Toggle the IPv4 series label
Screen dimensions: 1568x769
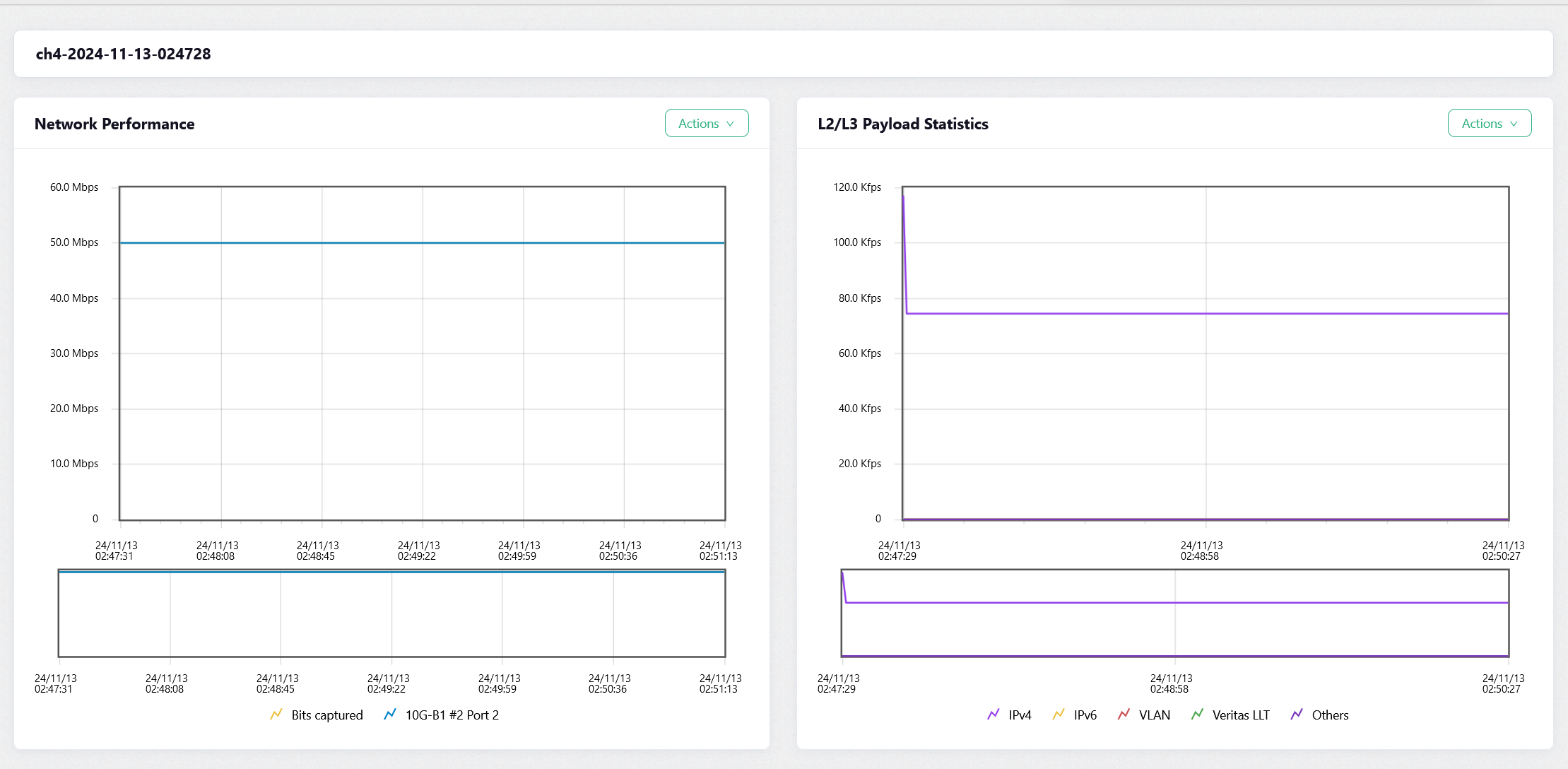[x=1020, y=715]
